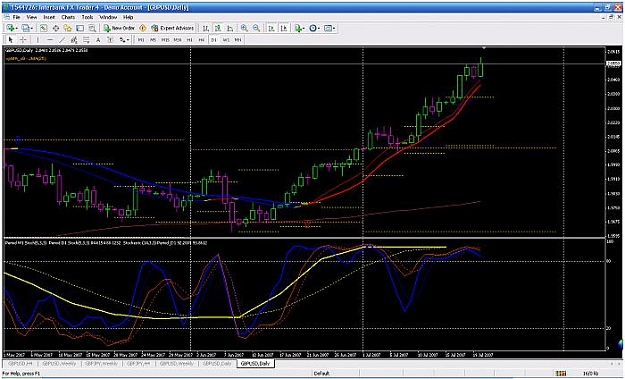Select the arrow Cursor tool
The height and width of the screenshot is (379, 625).
click(x=10, y=40)
